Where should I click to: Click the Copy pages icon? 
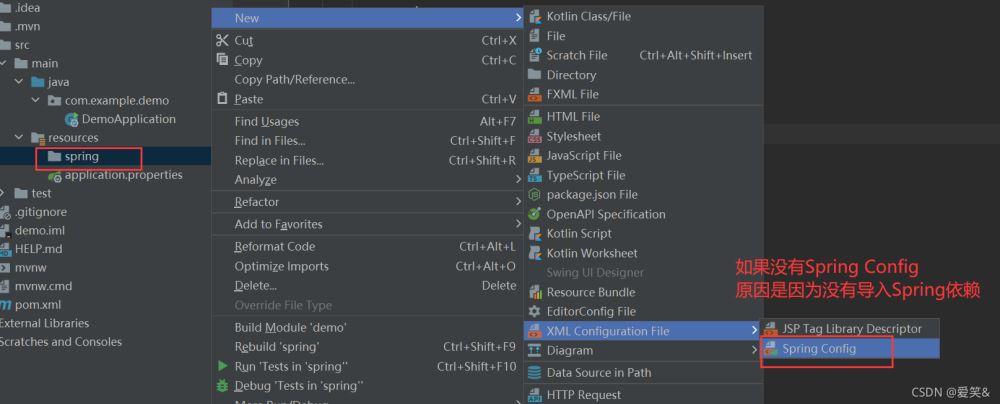[222, 59]
